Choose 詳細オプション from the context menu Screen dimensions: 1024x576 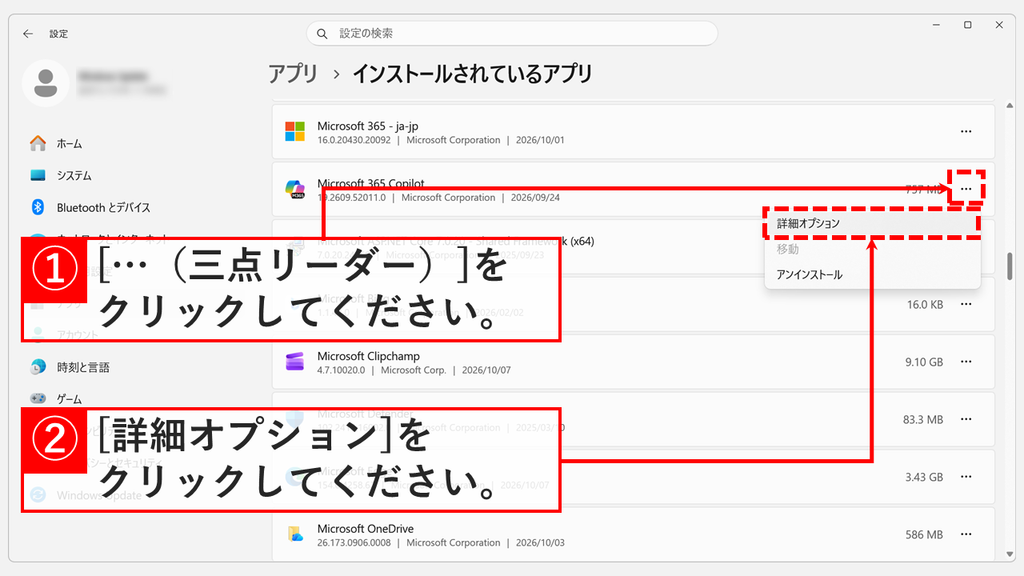(872, 223)
